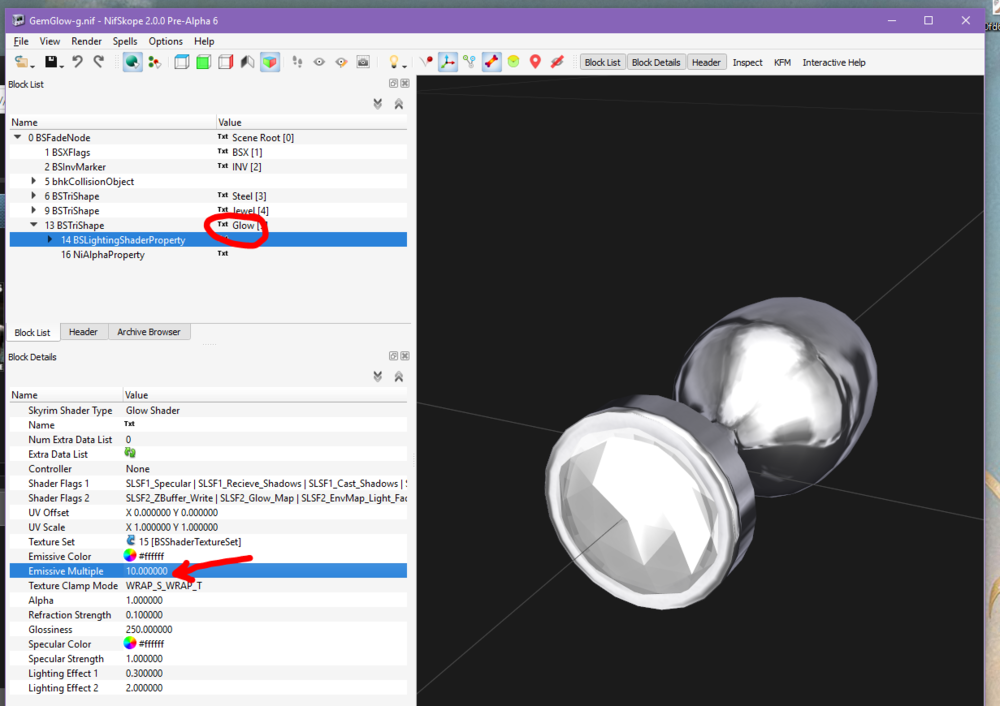1000x706 pixels.
Task: Take a screenshot with camera icon
Action: click(x=363, y=62)
